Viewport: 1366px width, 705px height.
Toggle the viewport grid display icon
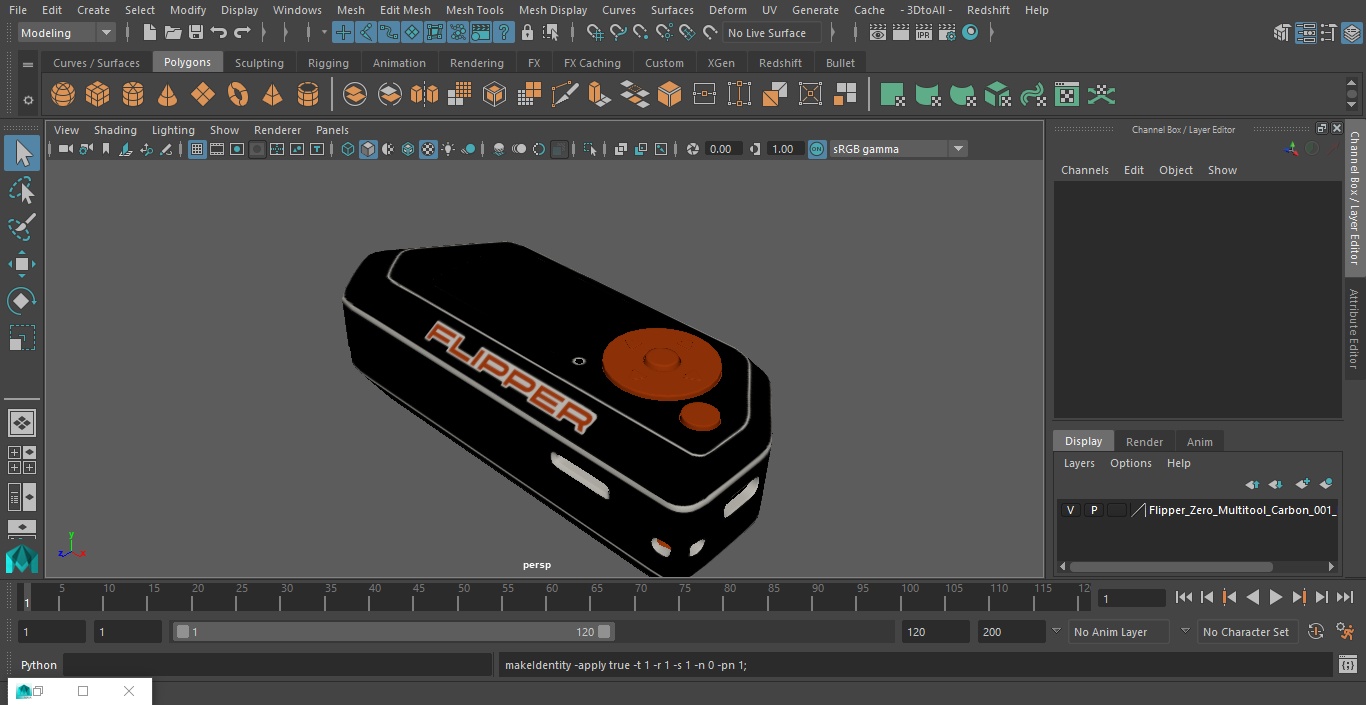pyautogui.click(x=197, y=149)
